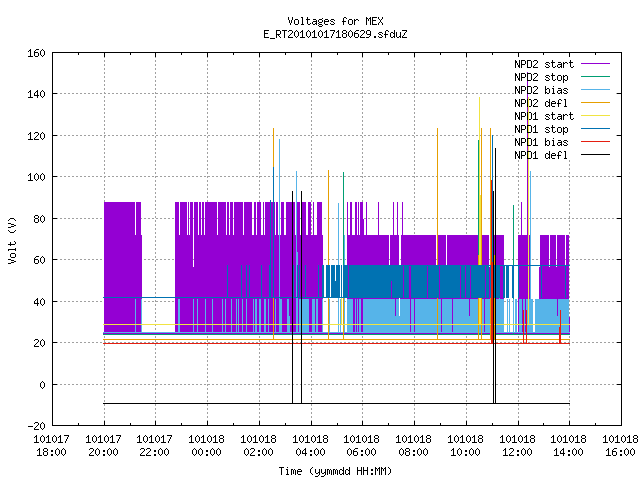Click the 101018 00:00 x-axis tick label

[207, 446]
